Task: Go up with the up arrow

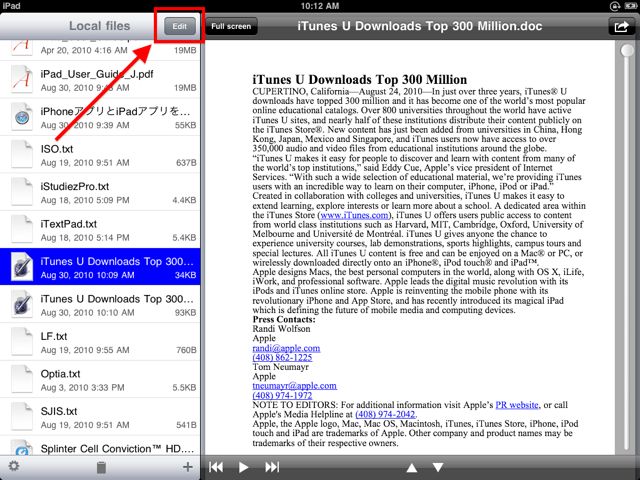Action: coord(412,467)
